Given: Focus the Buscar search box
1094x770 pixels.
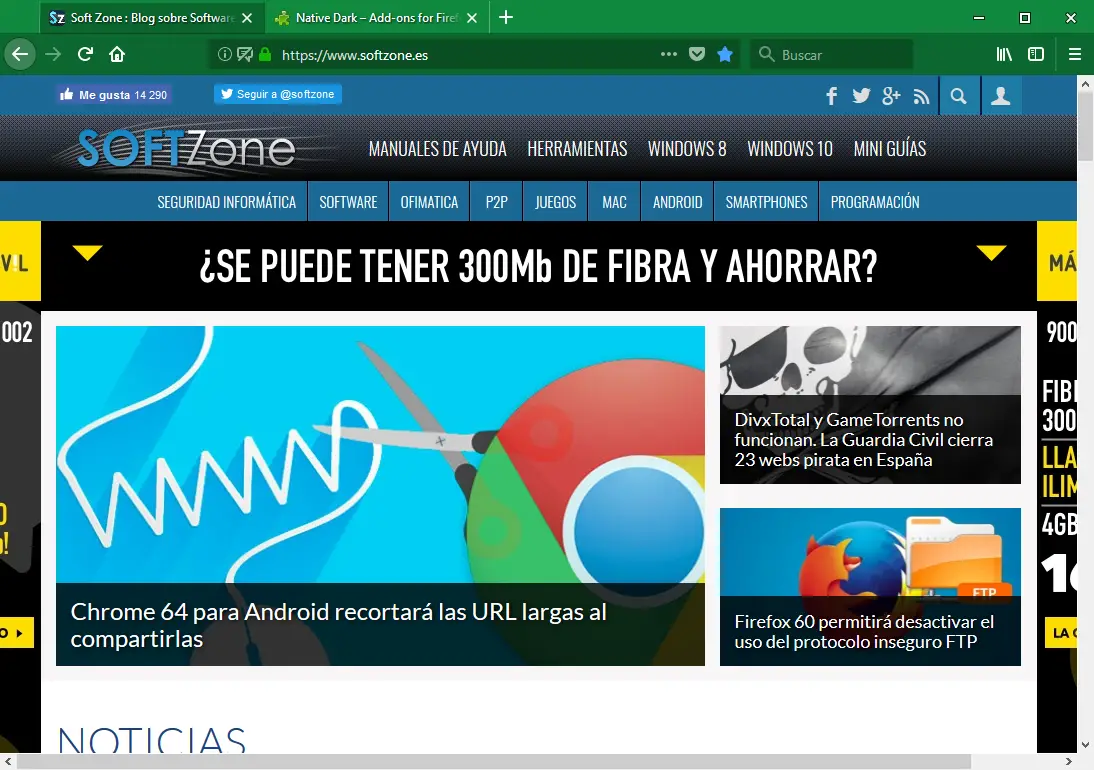Looking at the screenshot, I should click(x=832, y=54).
